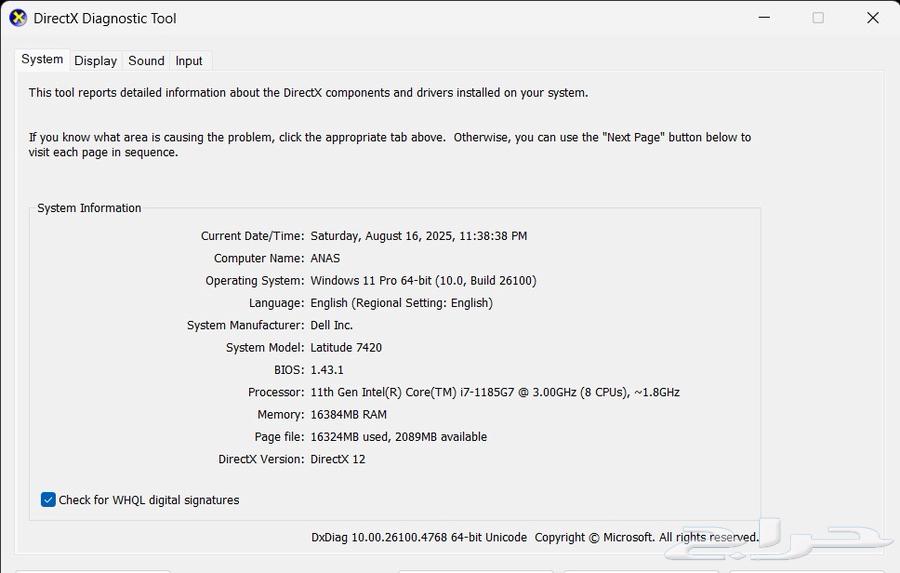Image resolution: width=900 pixels, height=573 pixels.
Task: Click the Windows 11 Pro operating system value
Action: 423,281
